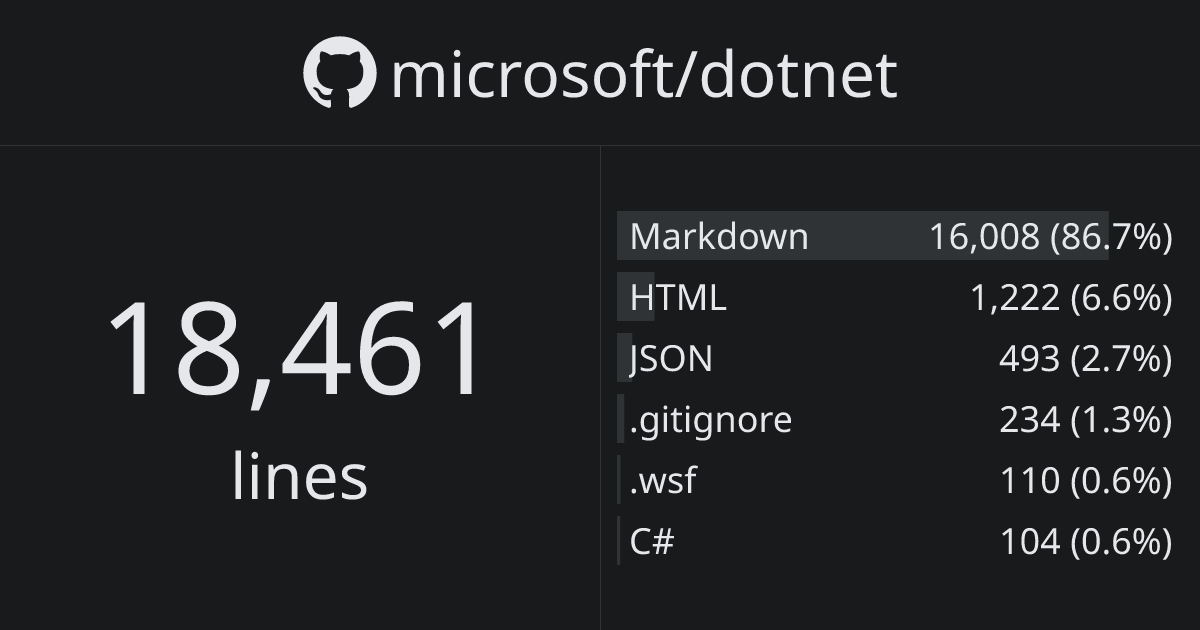Click the 234 (1.3%) .gitignore value
Viewport: 1200px width, 630px height.
point(1085,420)
